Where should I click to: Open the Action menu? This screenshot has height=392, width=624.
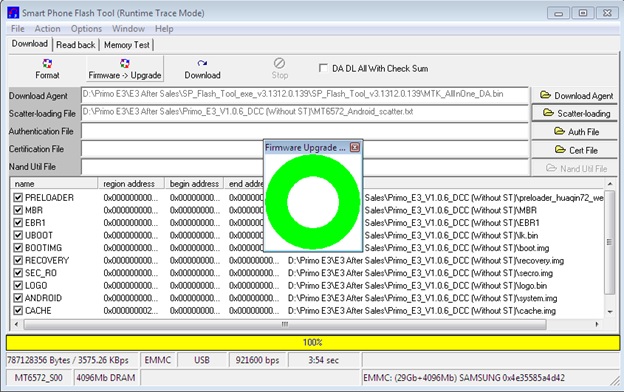(47, 29)
